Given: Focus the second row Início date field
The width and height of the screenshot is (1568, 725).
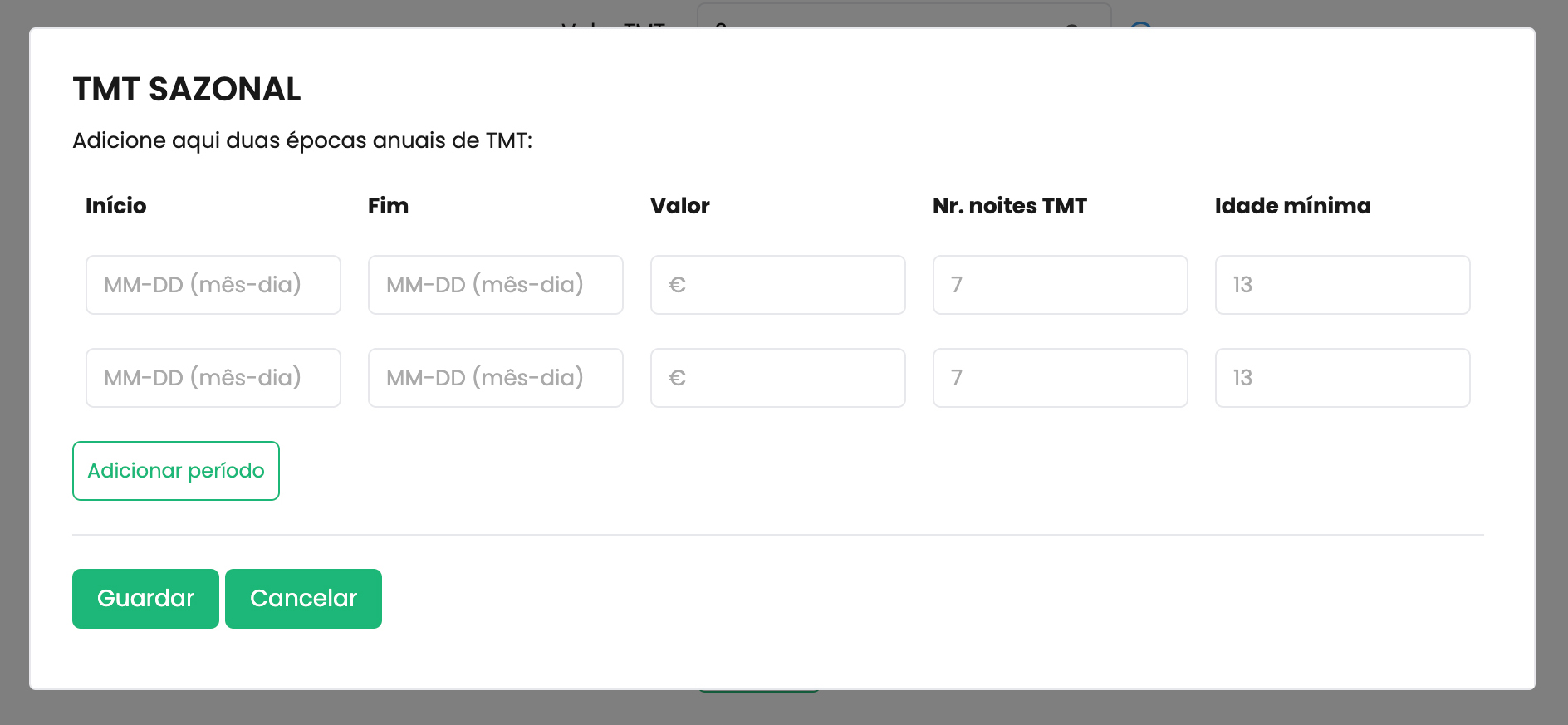Looking at the screenshot, I should 213,378.
